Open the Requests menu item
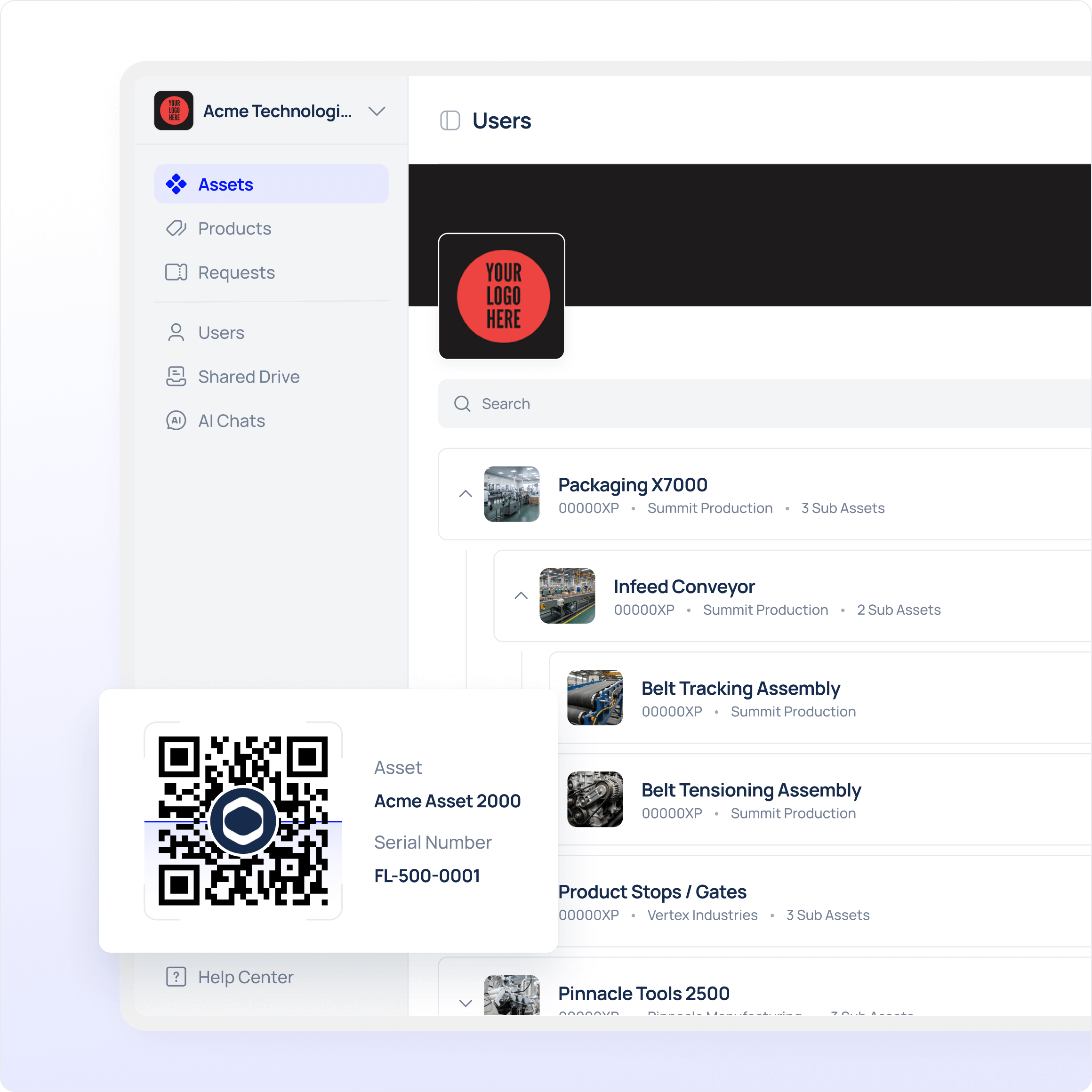The width and height of the screenshot is (1092, 1092). pyautogui.click(x=236, y=273)
